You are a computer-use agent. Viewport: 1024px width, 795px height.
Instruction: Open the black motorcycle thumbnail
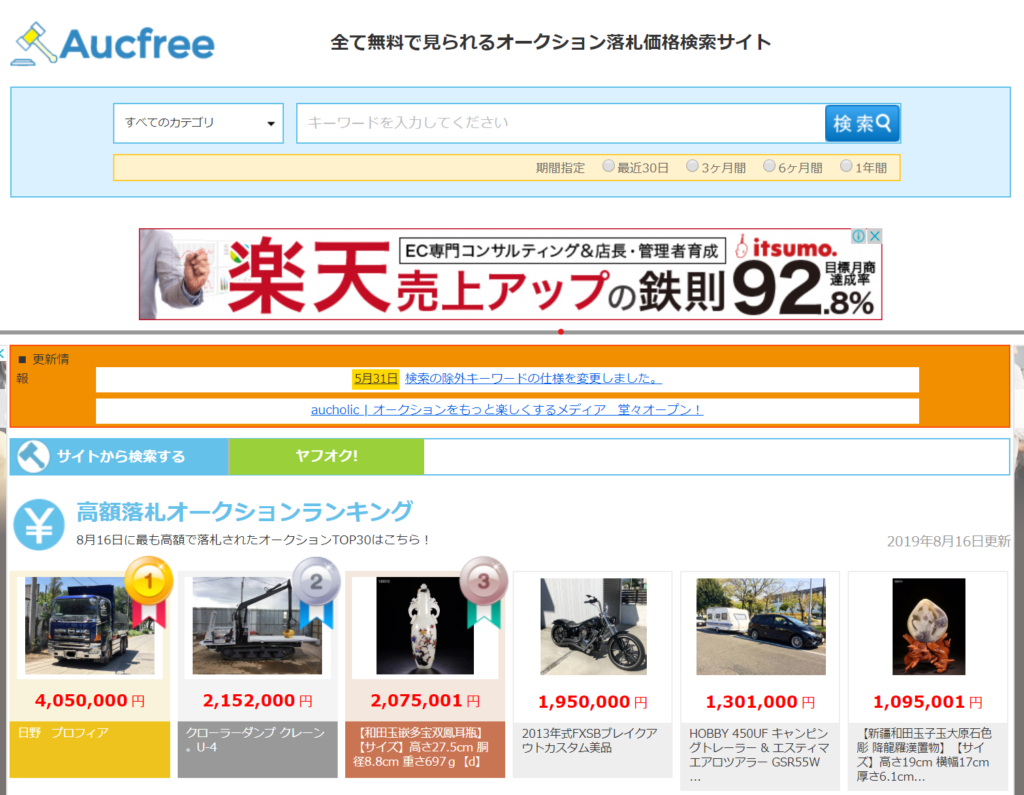593,626
